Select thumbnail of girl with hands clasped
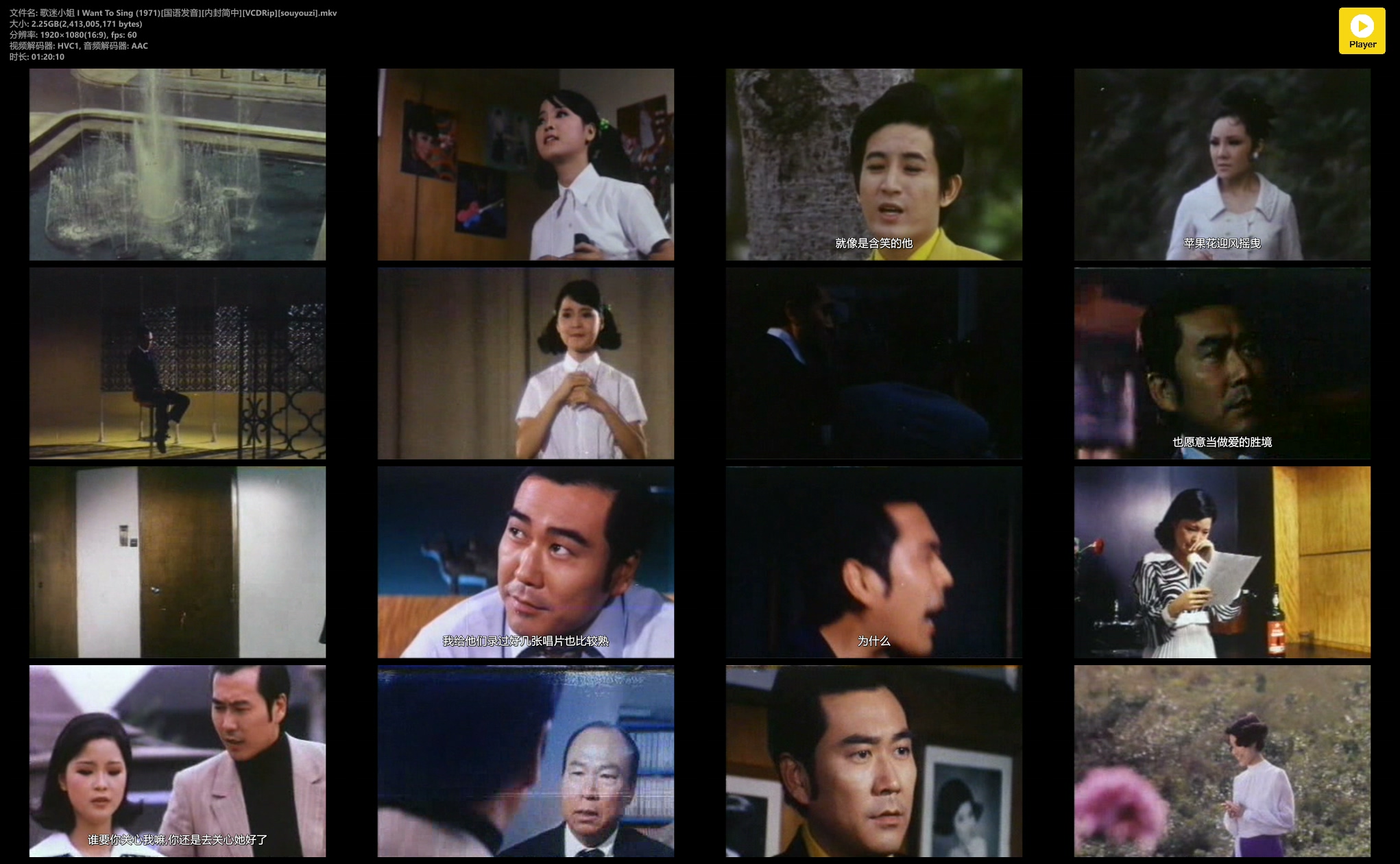Screen dimensions: 1400x864 [526, 363]
